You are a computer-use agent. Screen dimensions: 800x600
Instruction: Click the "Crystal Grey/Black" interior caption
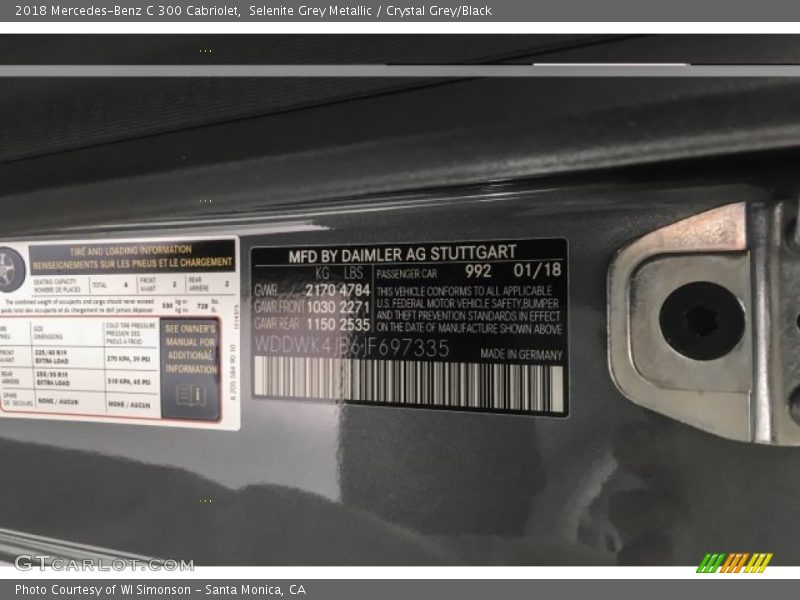pyautogui.click(x=439, y=11)
